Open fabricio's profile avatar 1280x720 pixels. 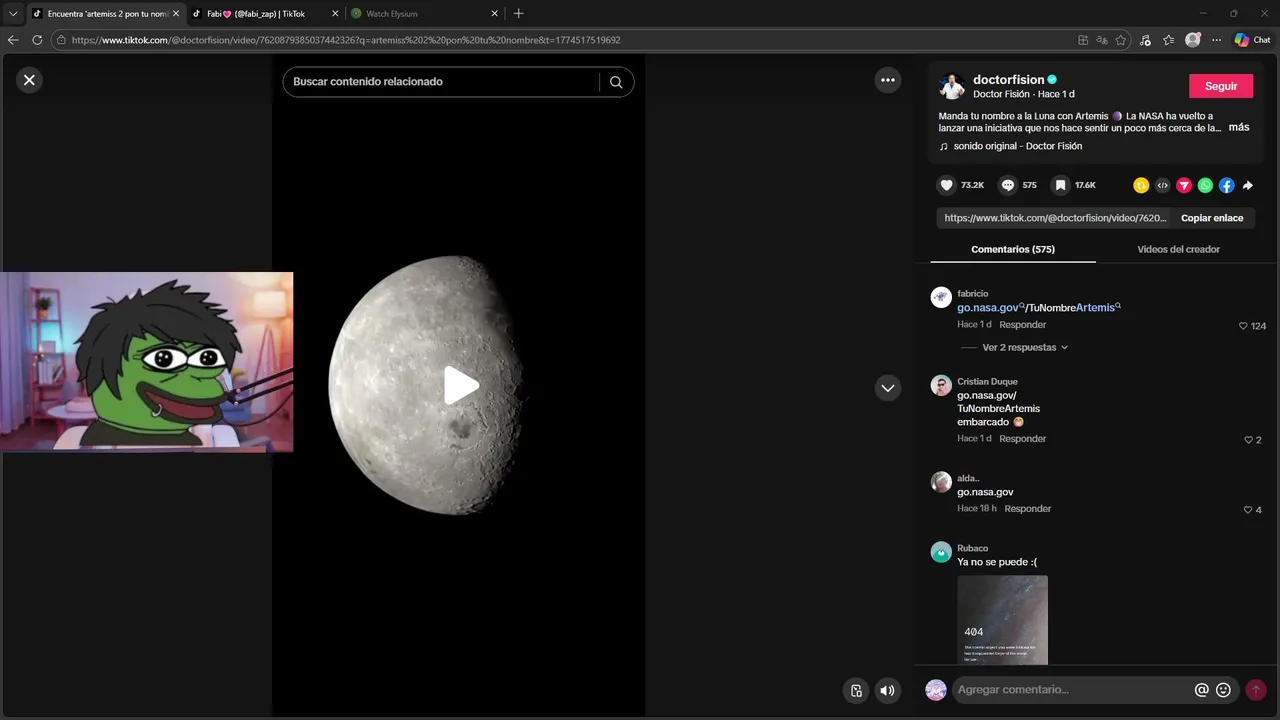tap(941, 297)
